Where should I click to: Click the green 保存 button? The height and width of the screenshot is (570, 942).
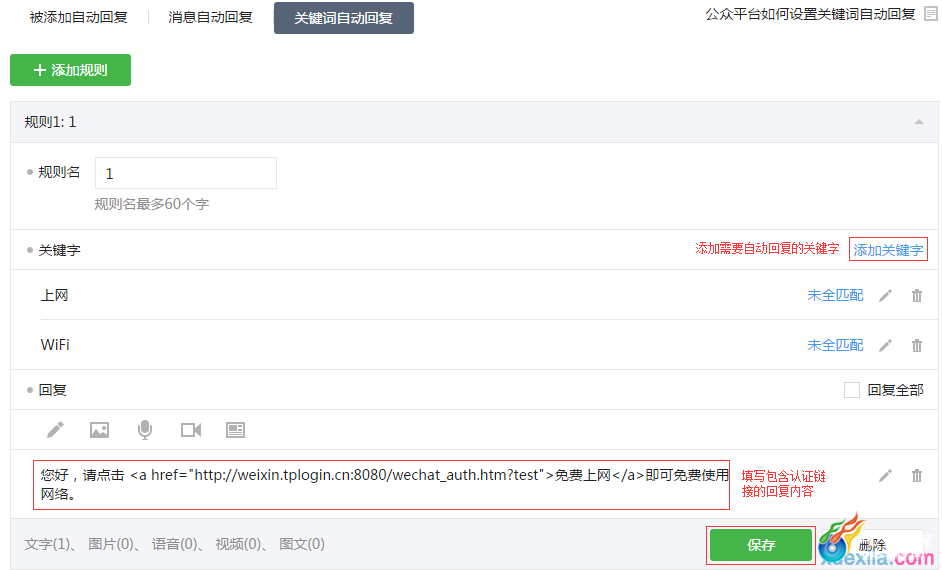pos(761,545)
